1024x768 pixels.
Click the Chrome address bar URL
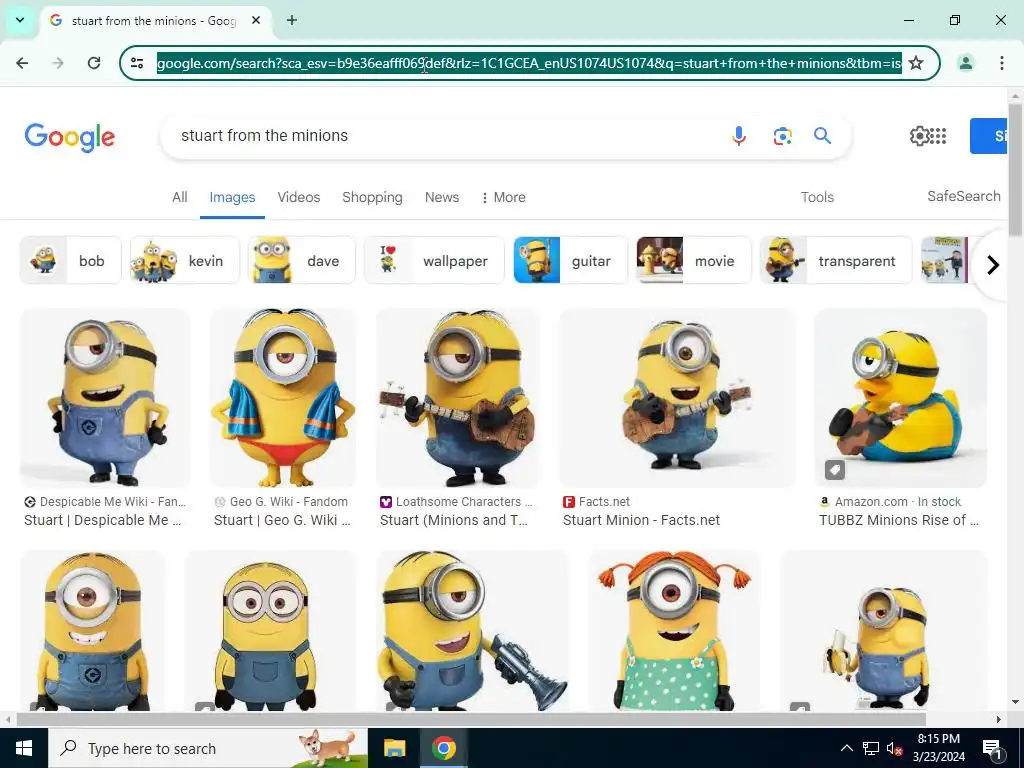(x=529, y=63)
